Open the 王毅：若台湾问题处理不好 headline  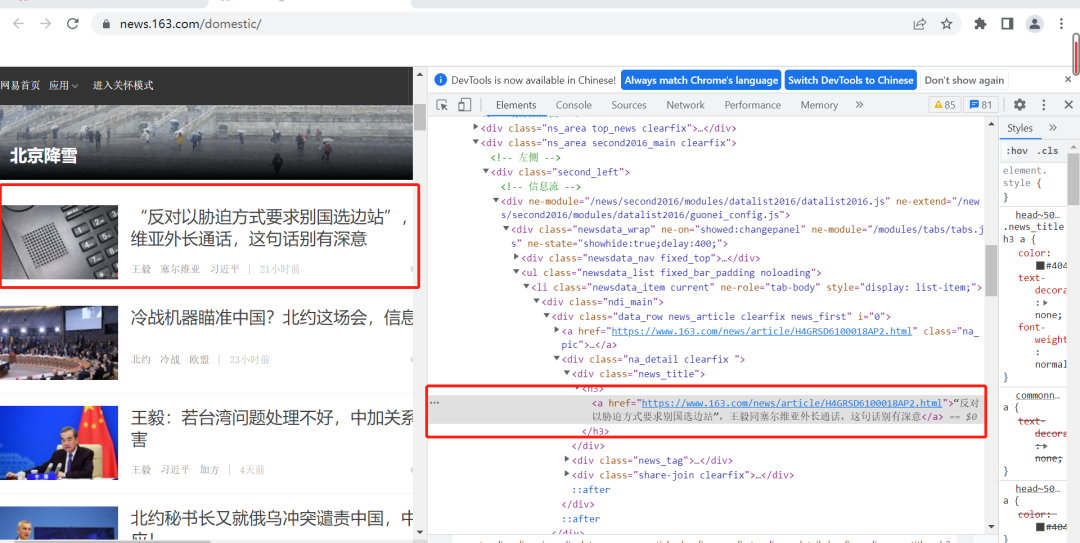tap(272, 428)
